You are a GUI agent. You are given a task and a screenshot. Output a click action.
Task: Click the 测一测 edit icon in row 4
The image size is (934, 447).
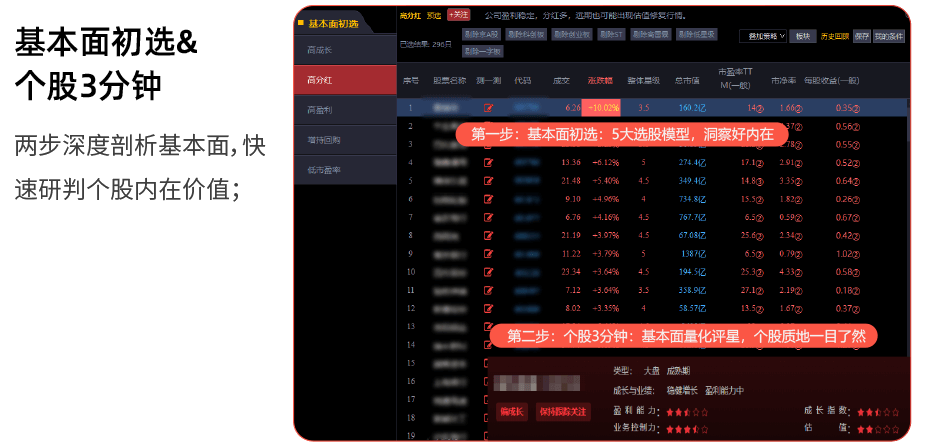coord(489,162)
